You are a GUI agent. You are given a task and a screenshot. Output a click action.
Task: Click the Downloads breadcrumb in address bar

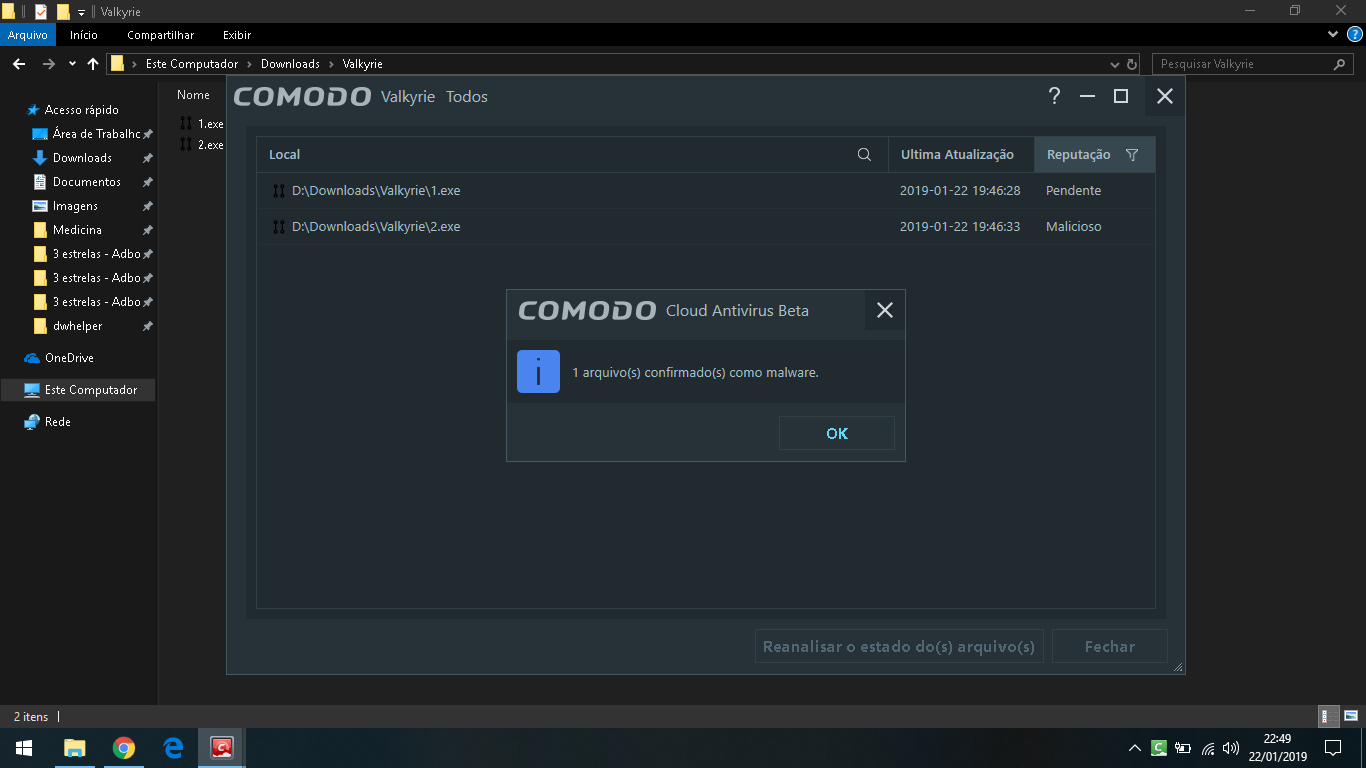(x=290, y=64)
